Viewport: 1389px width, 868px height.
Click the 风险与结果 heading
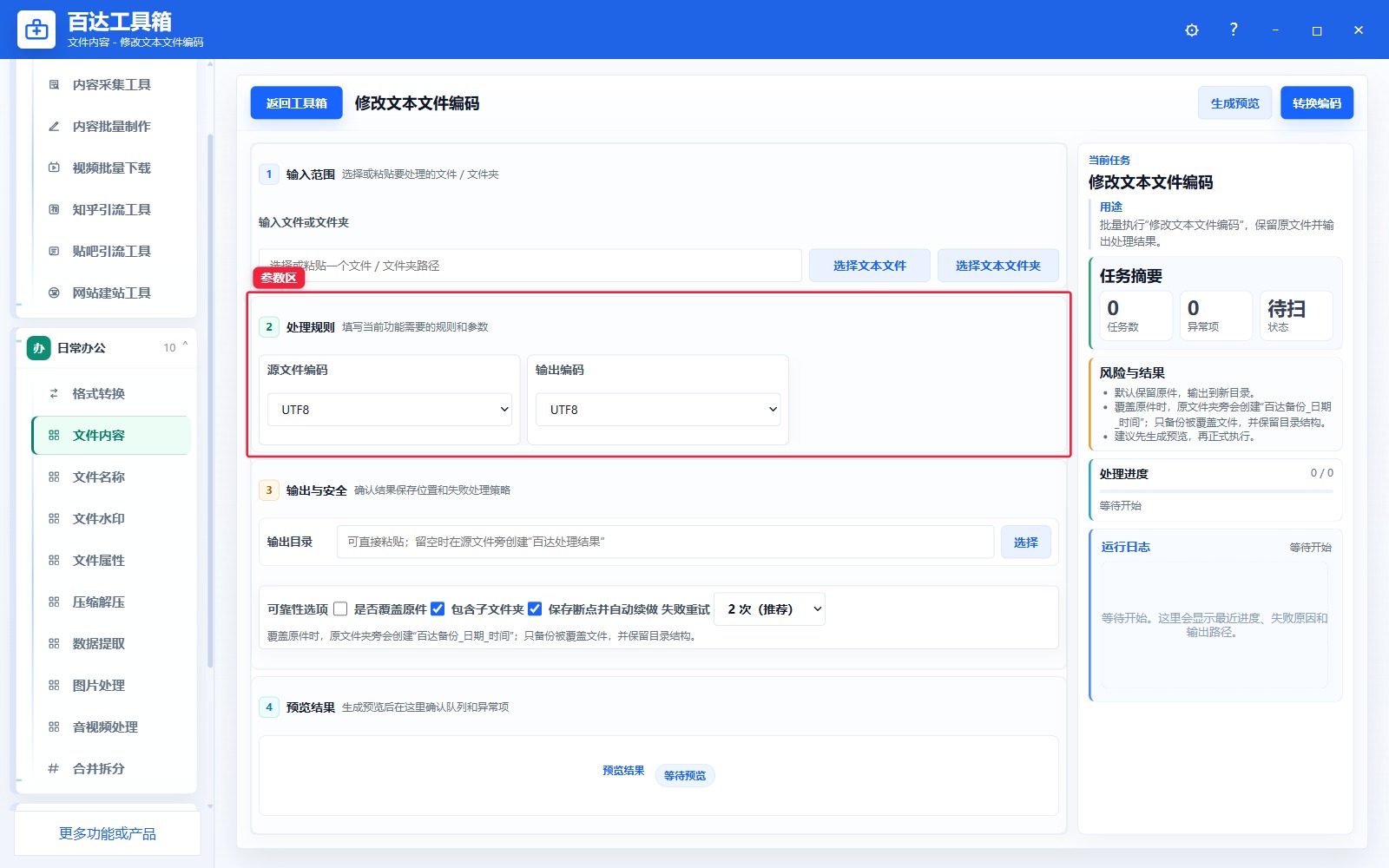[1132, 373]
